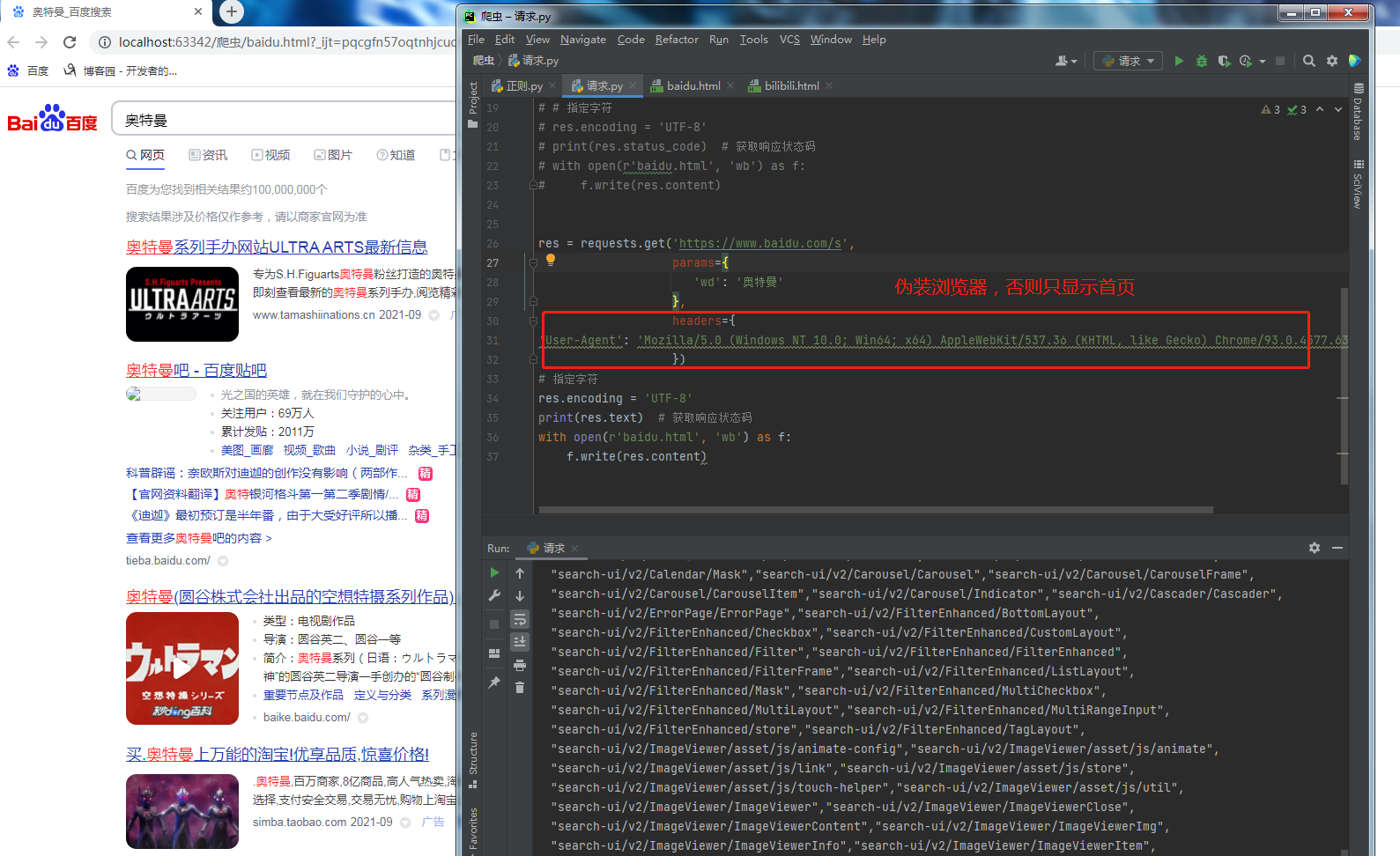1400x856 pixels.
Task: Click the warnings count indicator in editor
Action: coord(1270,109)
